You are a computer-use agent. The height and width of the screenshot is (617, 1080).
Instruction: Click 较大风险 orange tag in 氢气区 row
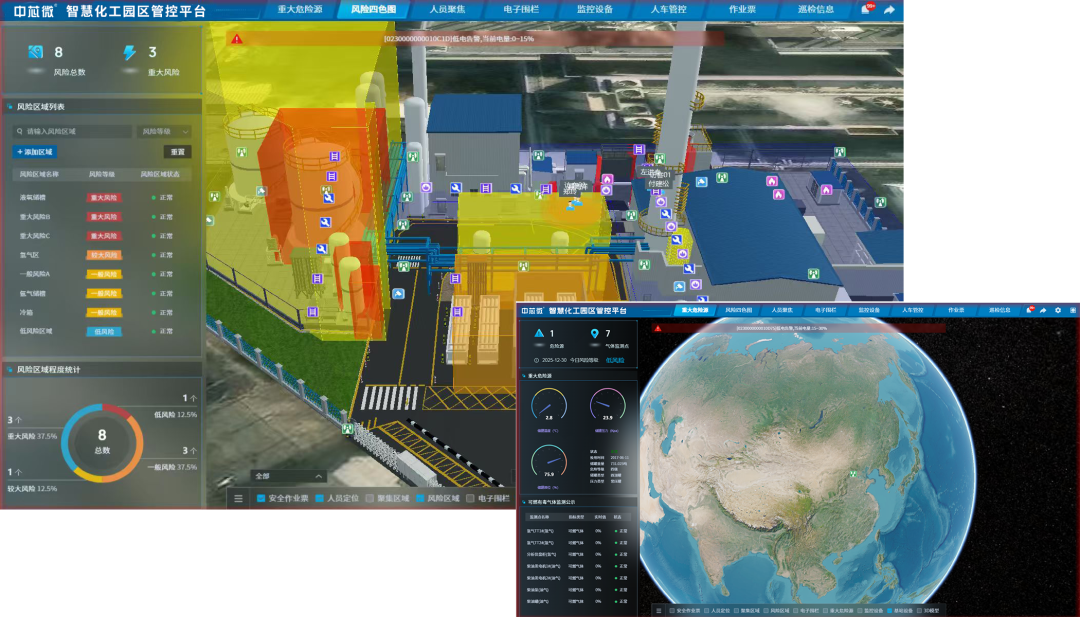click(x=104, y=255)
